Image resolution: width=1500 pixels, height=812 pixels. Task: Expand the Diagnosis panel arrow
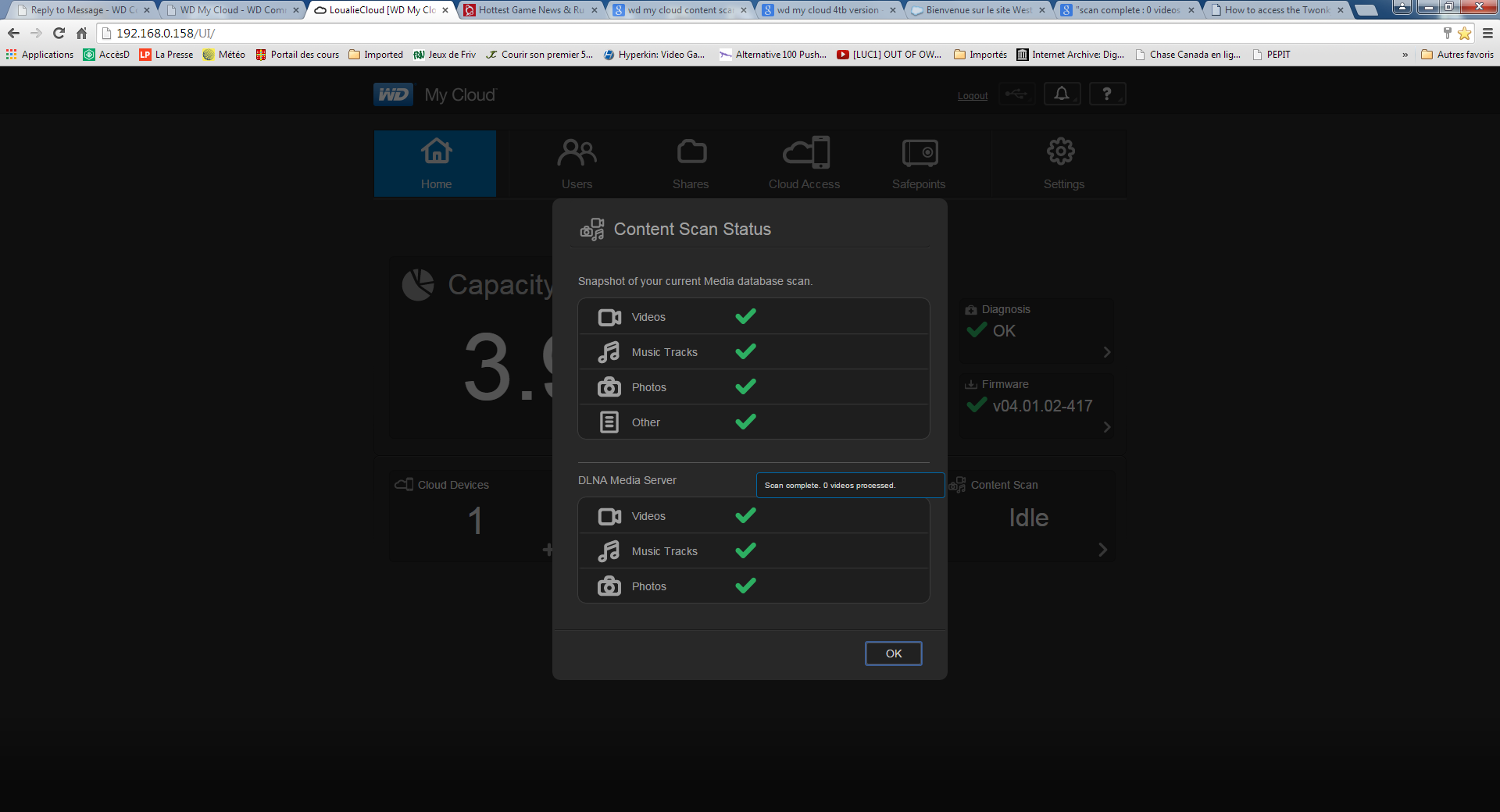[x=1107, y=352]
